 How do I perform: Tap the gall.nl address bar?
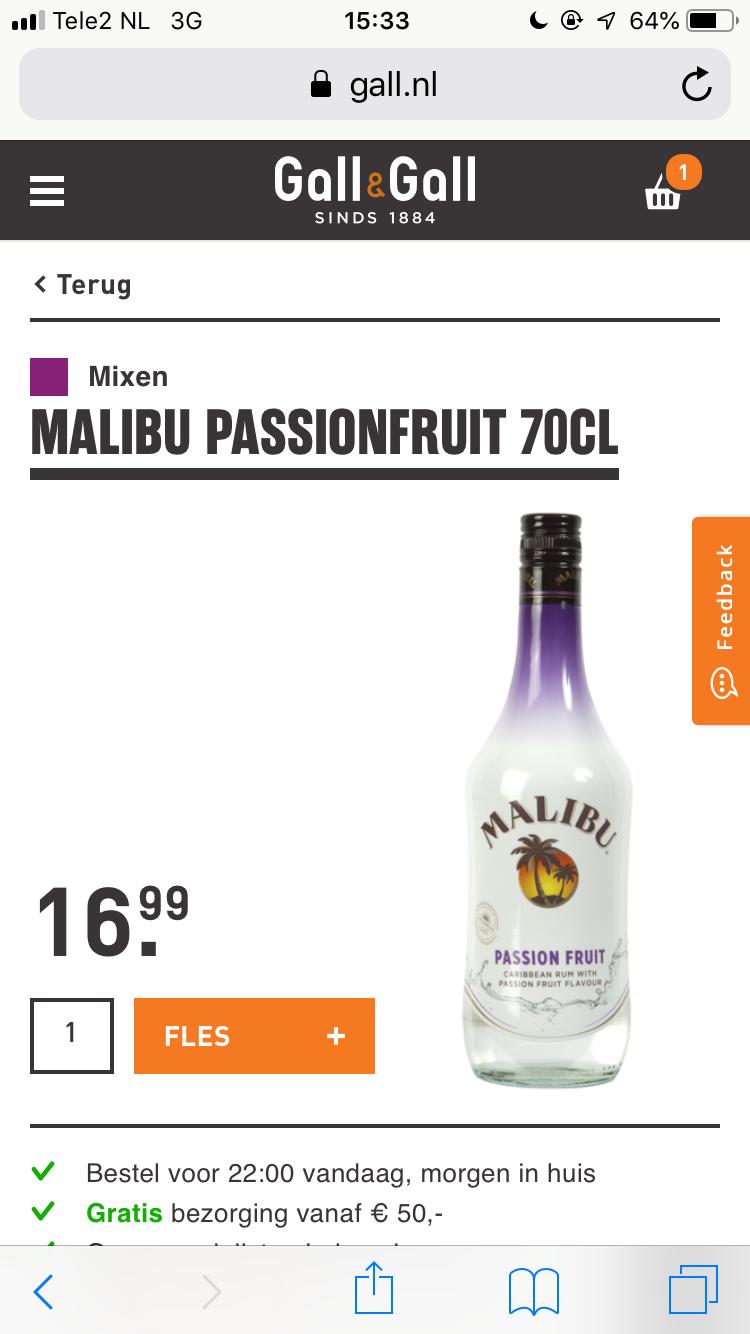coord(375,86)
